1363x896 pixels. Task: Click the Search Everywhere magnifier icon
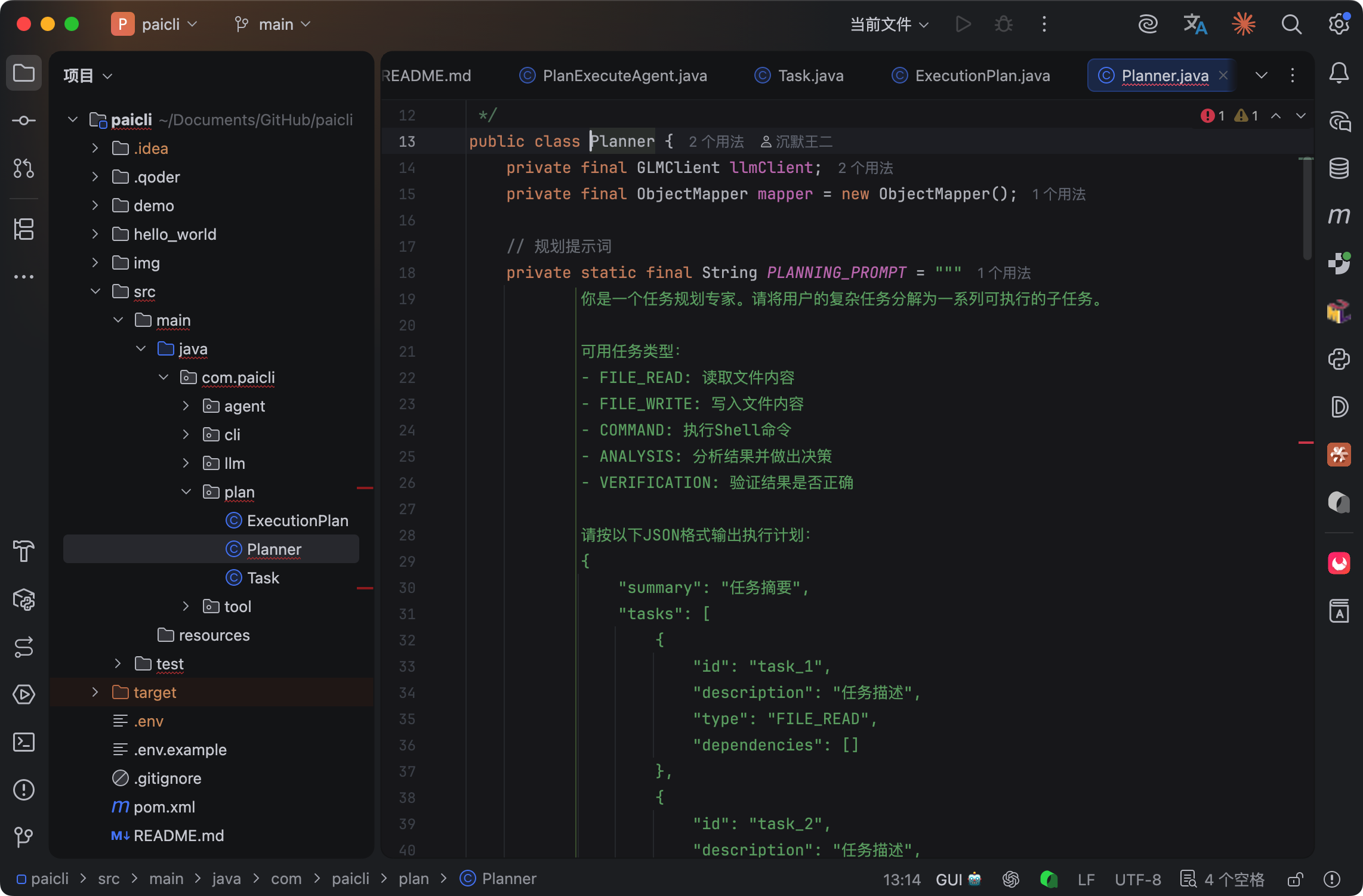click(1291, 24)
